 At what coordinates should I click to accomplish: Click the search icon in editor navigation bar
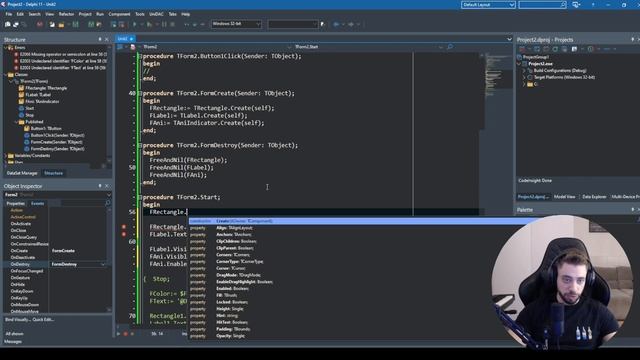[x=450, y=47]
